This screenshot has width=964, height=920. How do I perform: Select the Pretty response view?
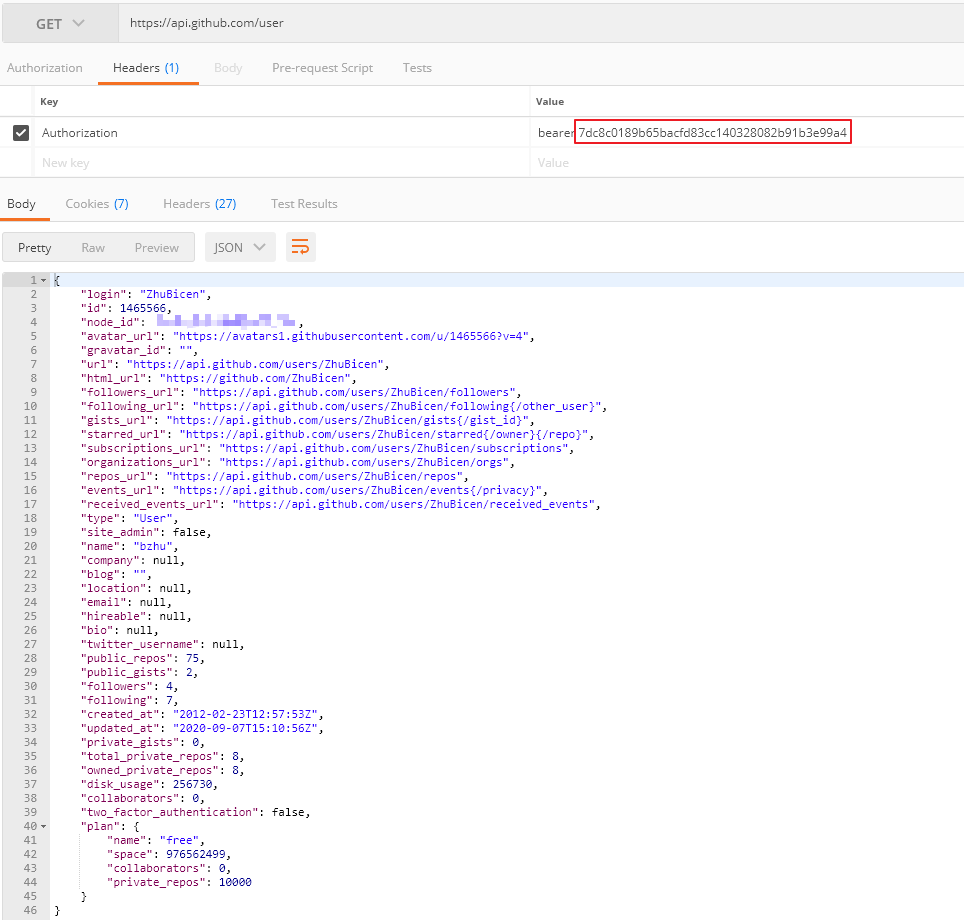[x=35, y=248]
